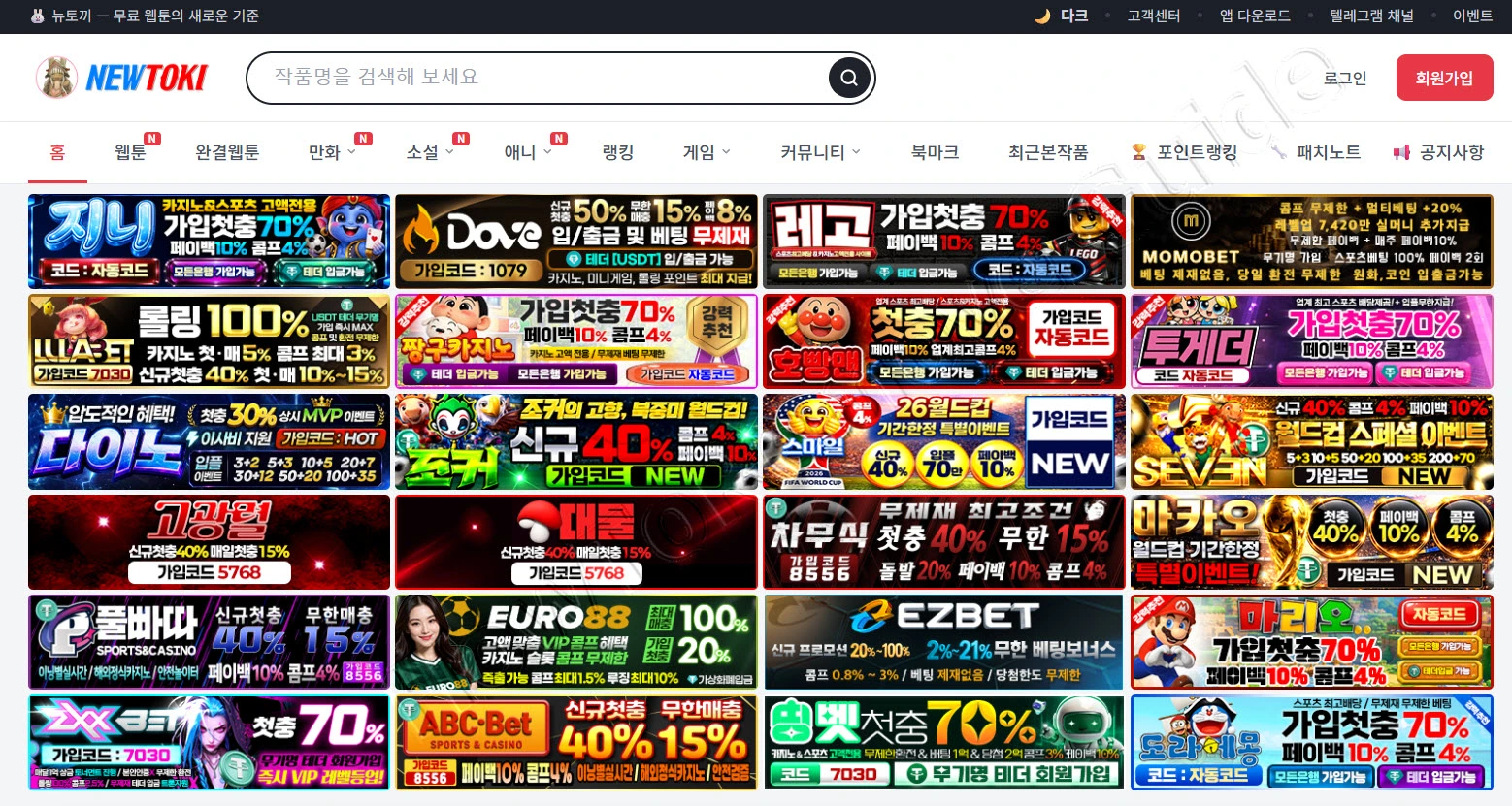The image size is (1512, 806).
Task: Select the 홈 tab
Action: (x=57, y=152)
